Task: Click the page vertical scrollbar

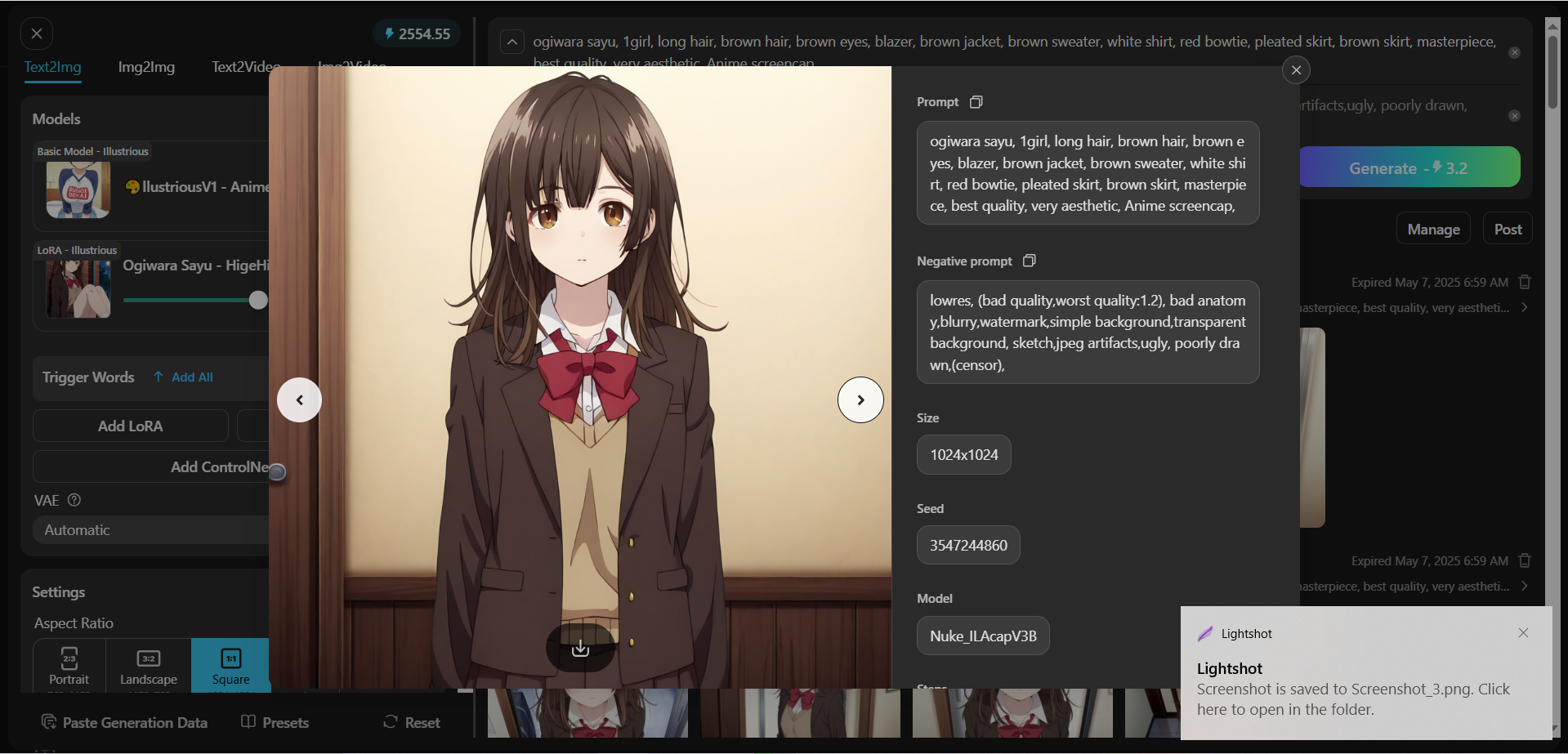Action: click(x=1552, y=71)
